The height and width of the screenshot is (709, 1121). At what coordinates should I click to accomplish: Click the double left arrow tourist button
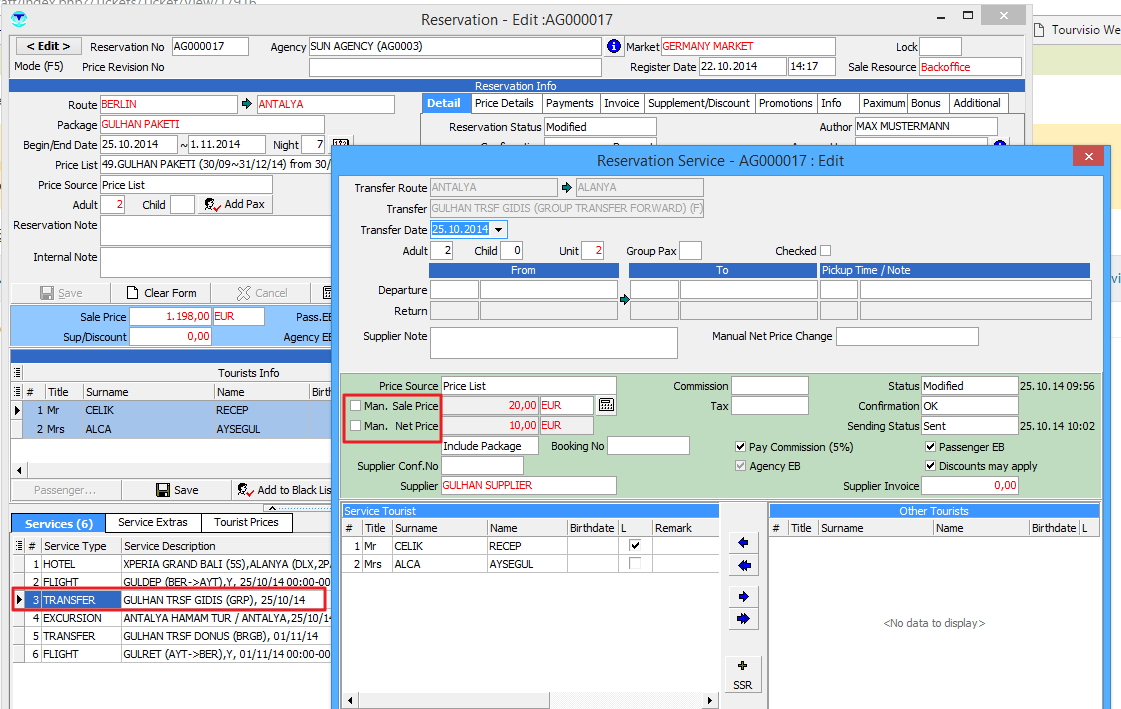743,566
